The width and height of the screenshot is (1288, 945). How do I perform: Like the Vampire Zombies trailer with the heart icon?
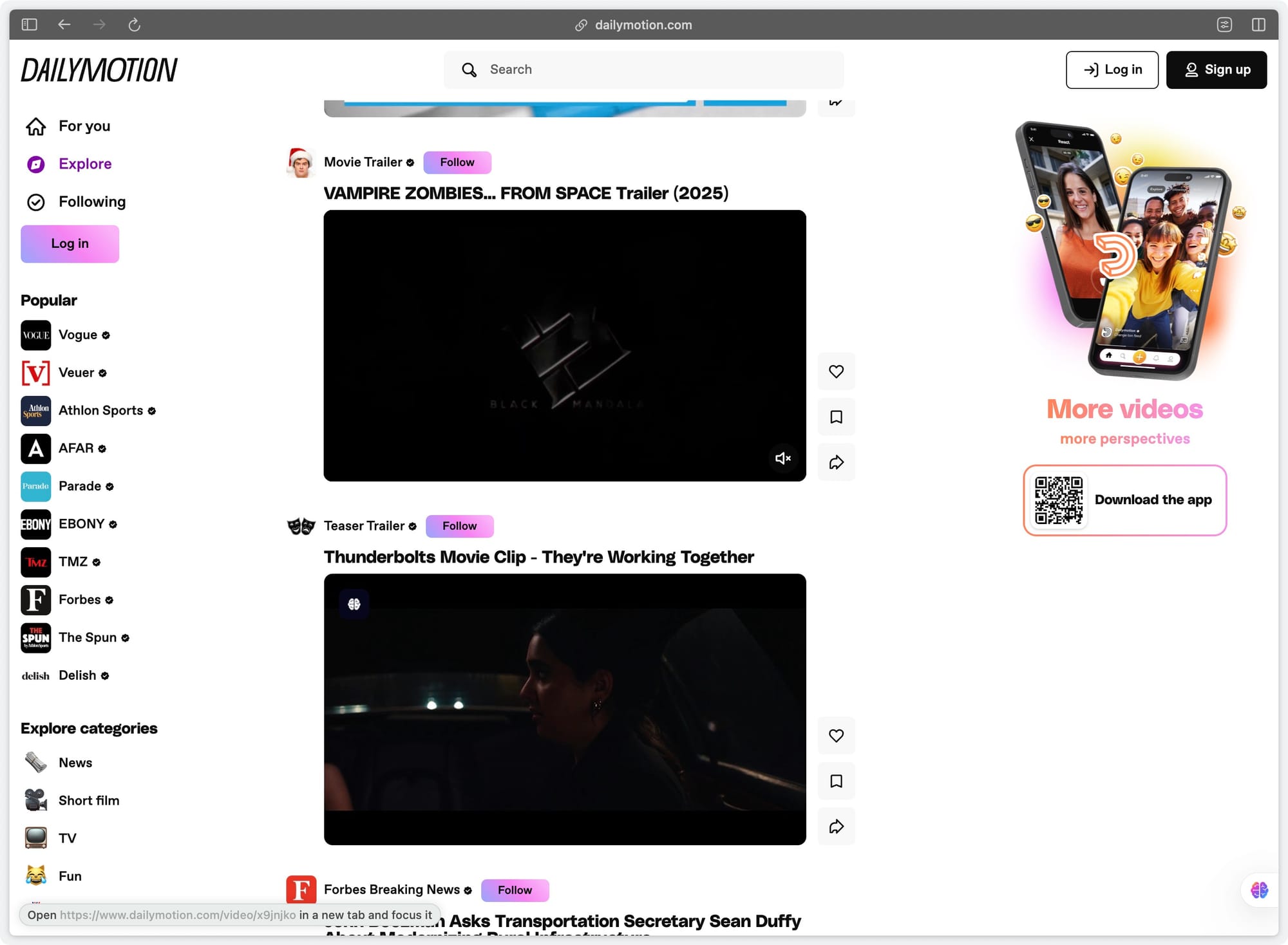[x=836, y=371]
